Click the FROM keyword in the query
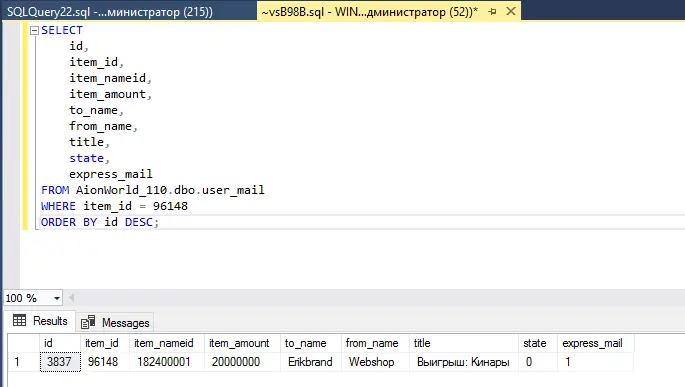 point(55,190)
